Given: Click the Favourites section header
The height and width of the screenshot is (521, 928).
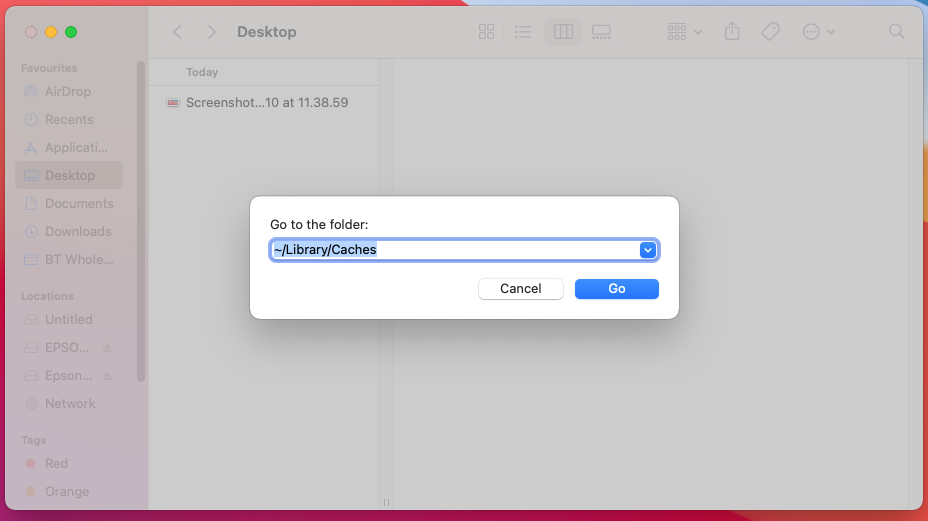Looking at the screenshot, I should point(49,68).
